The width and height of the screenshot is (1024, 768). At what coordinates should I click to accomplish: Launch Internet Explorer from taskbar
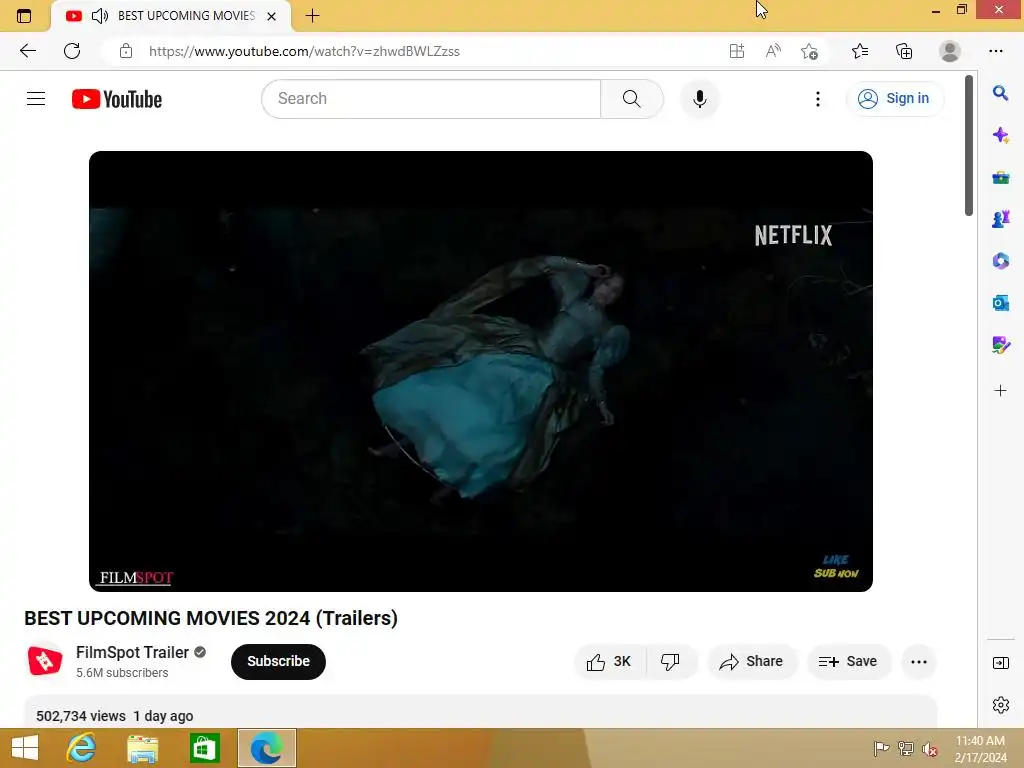[x=81, y=748]
